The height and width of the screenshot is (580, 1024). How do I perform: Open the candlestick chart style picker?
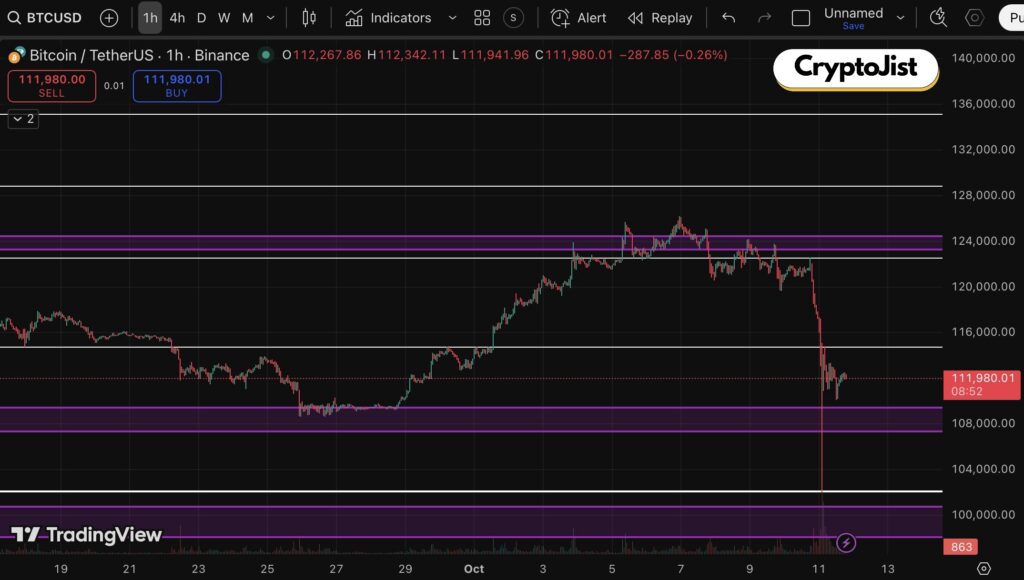[x=309, y=18]
